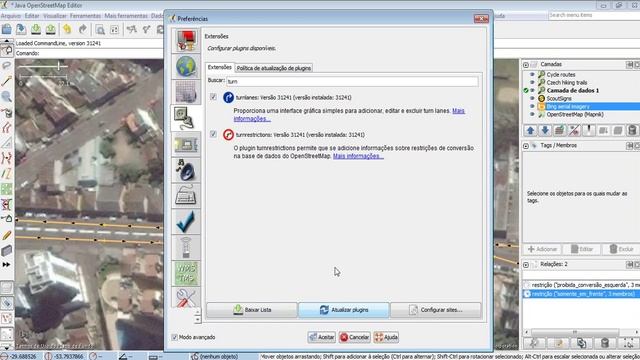
Task: Click the download from OSM green arrow icon
Action: point(36,29)
